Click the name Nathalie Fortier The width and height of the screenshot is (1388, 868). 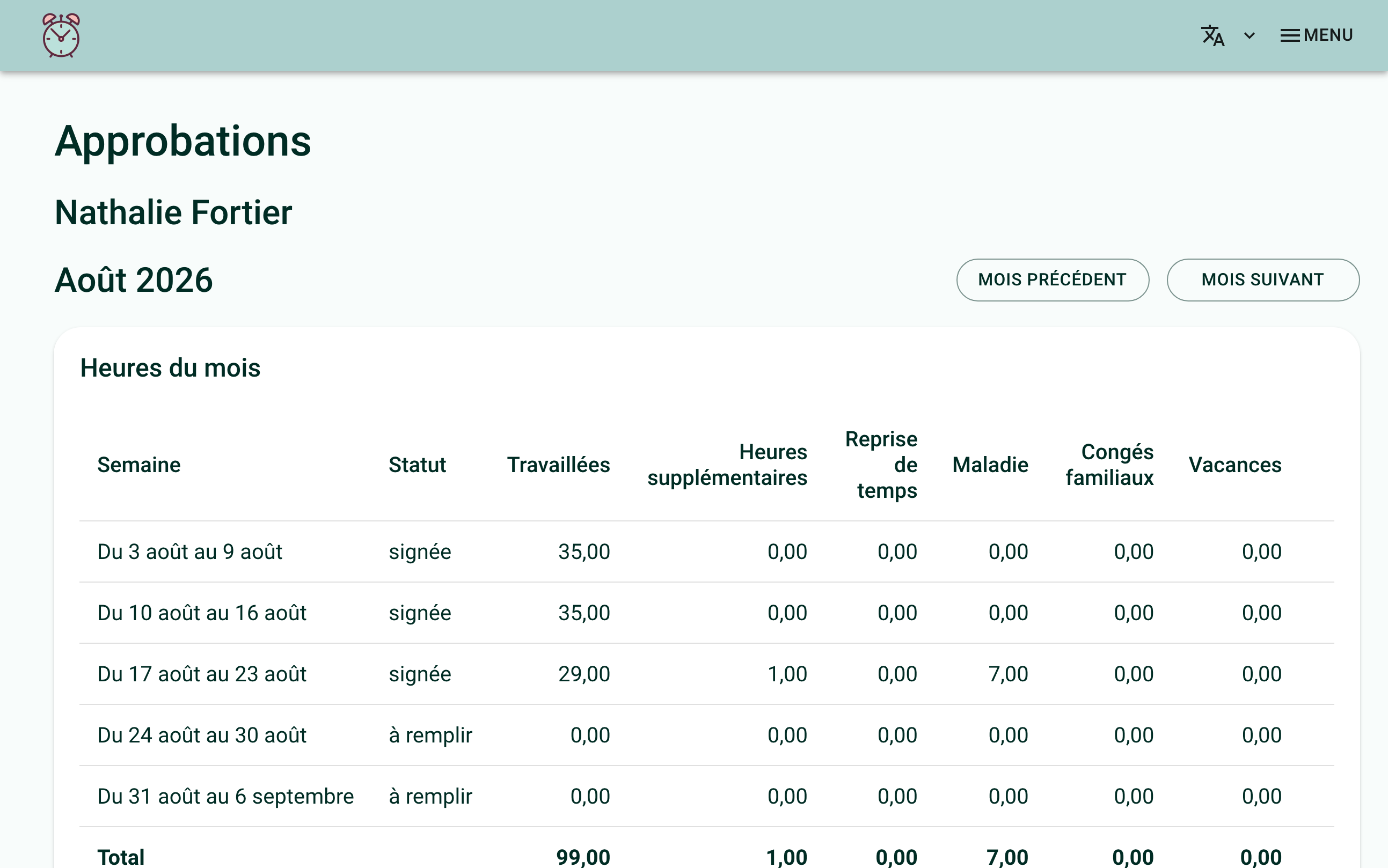[x=173, y=212]
